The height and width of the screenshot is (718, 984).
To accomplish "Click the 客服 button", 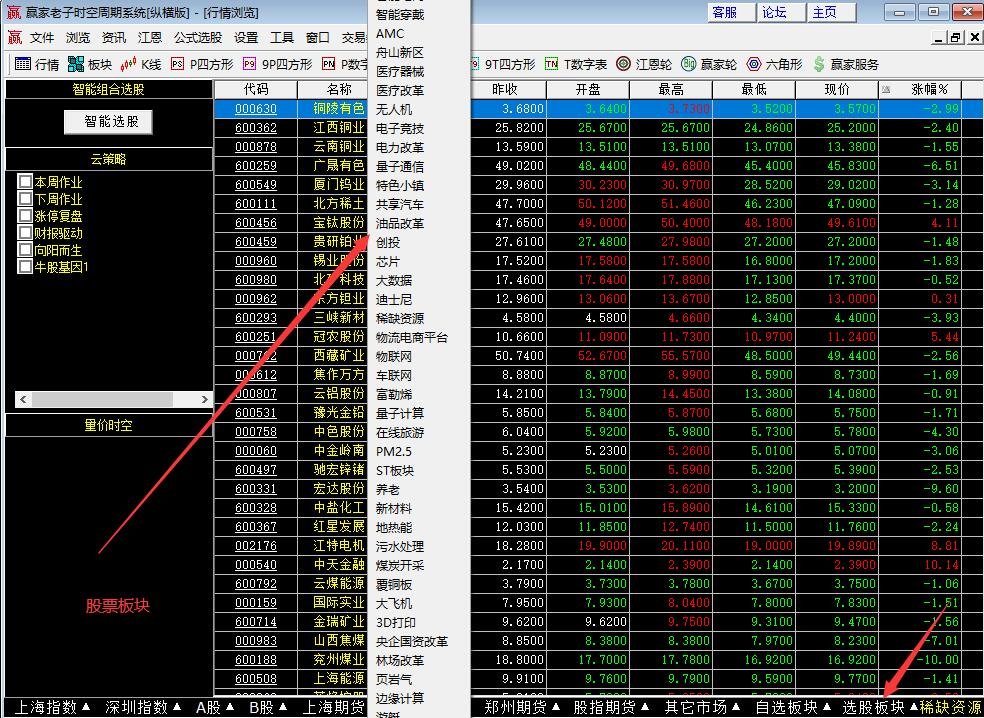I will pos(731,12).
